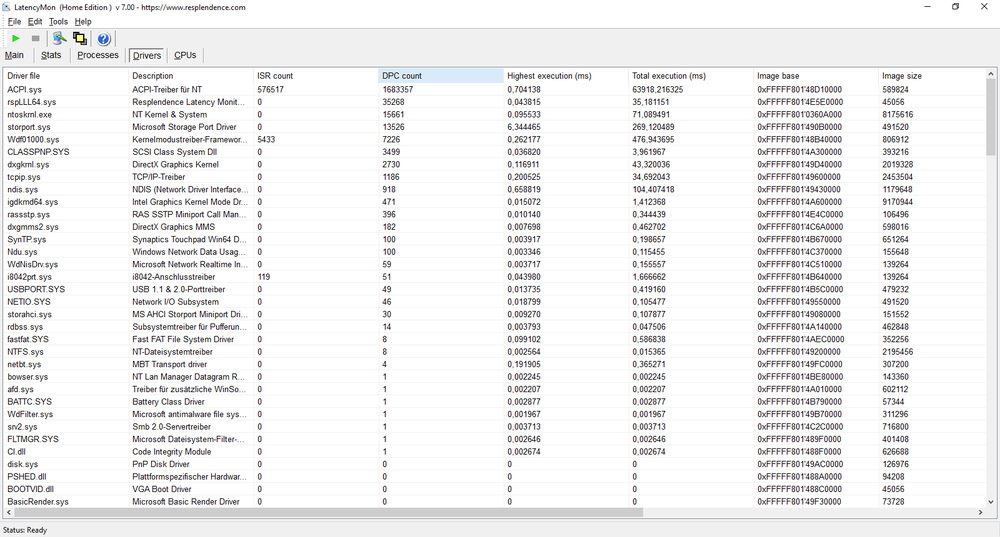1000x537 pixels.
Task: Open the Tools menu
Action: point(58,21)
